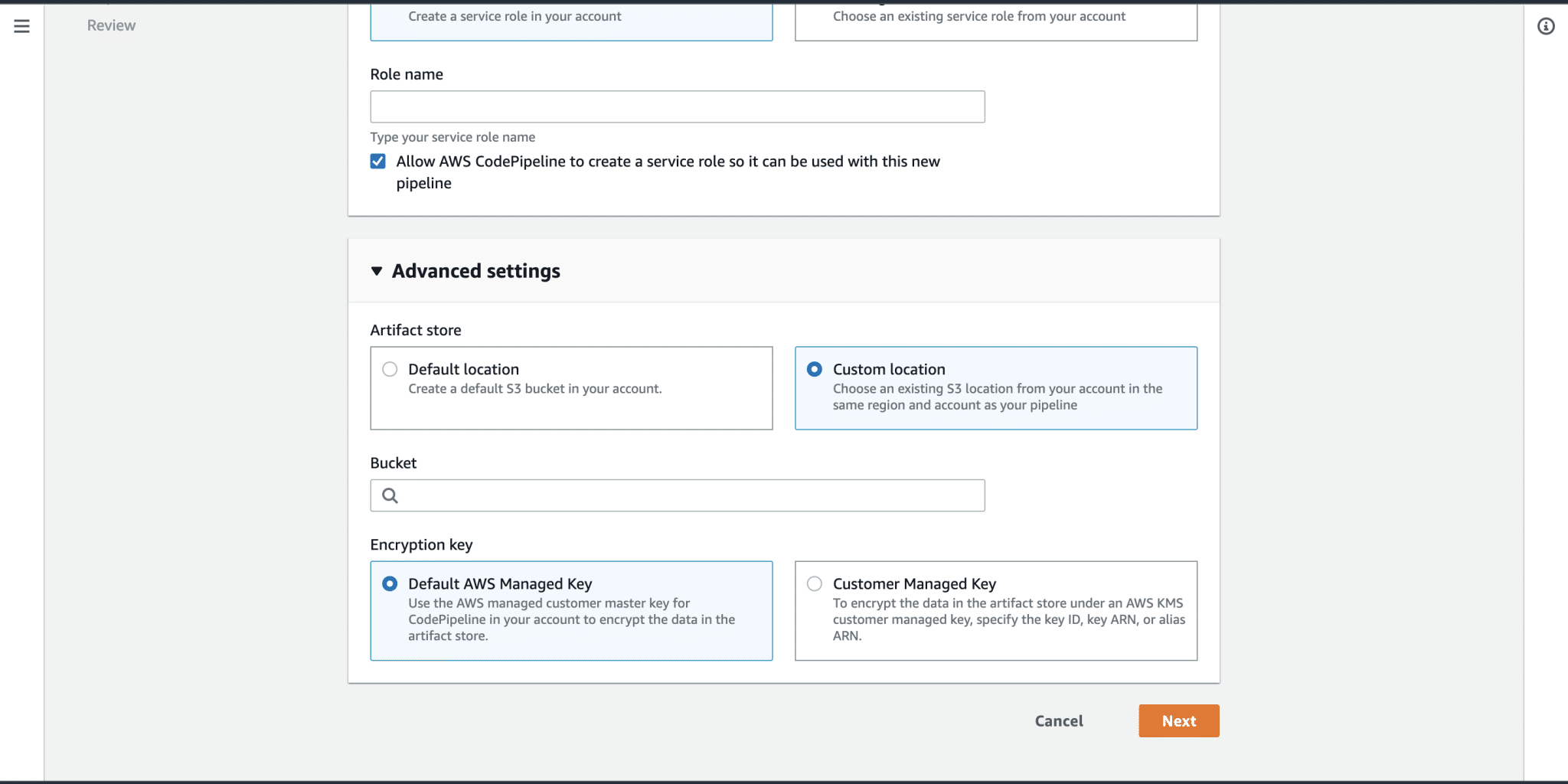Image resolution: width=1568 pixels, height=784 pixels.
Task: Enable Default AWS Managed Key encryption
Action: tap(390, 583)
